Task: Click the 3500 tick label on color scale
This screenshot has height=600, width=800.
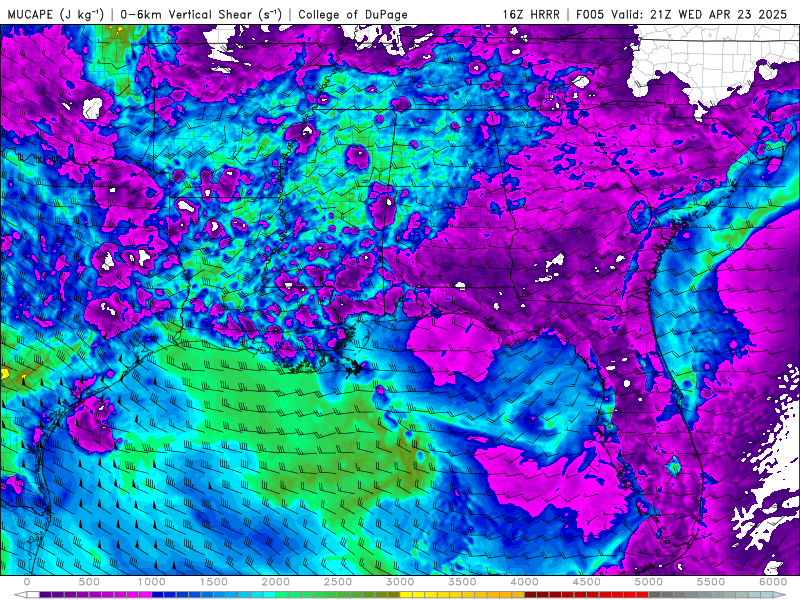Action: [x=462, y=582]
